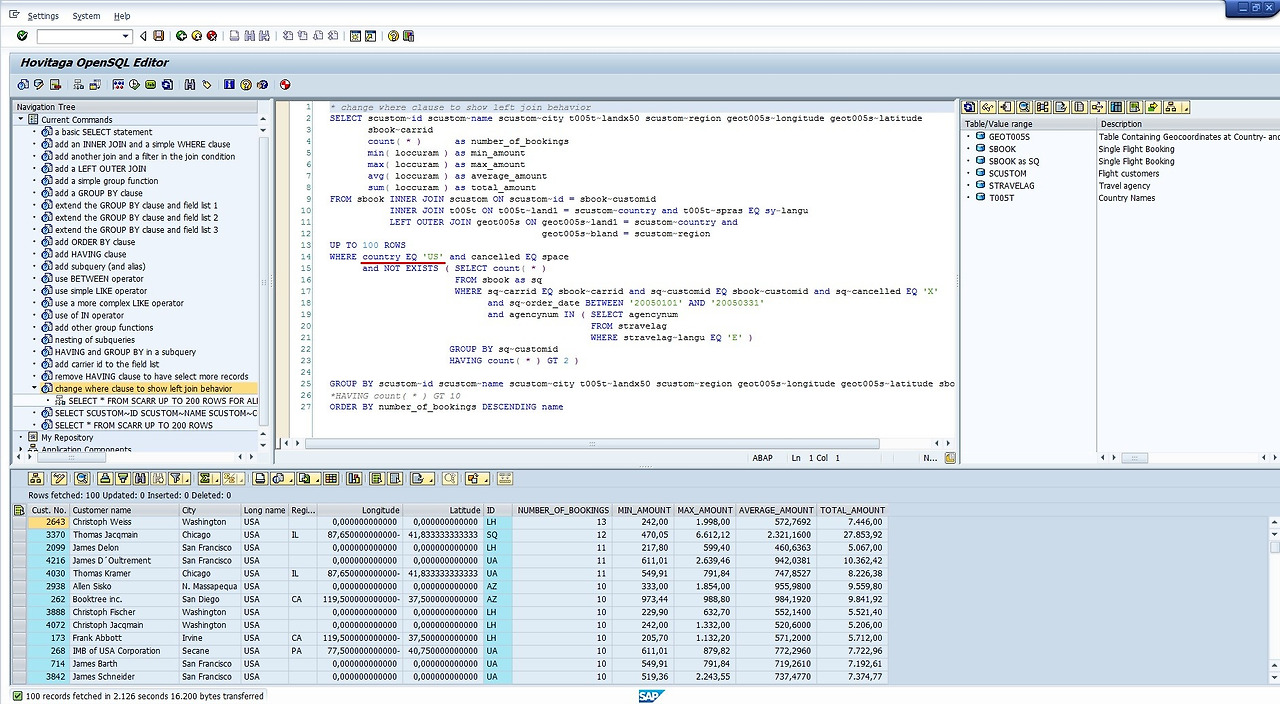The width and height of the screenshot is (1280, 704).
Task: Click the refresh icon in table pane toolbar
Action: (970, 107)
